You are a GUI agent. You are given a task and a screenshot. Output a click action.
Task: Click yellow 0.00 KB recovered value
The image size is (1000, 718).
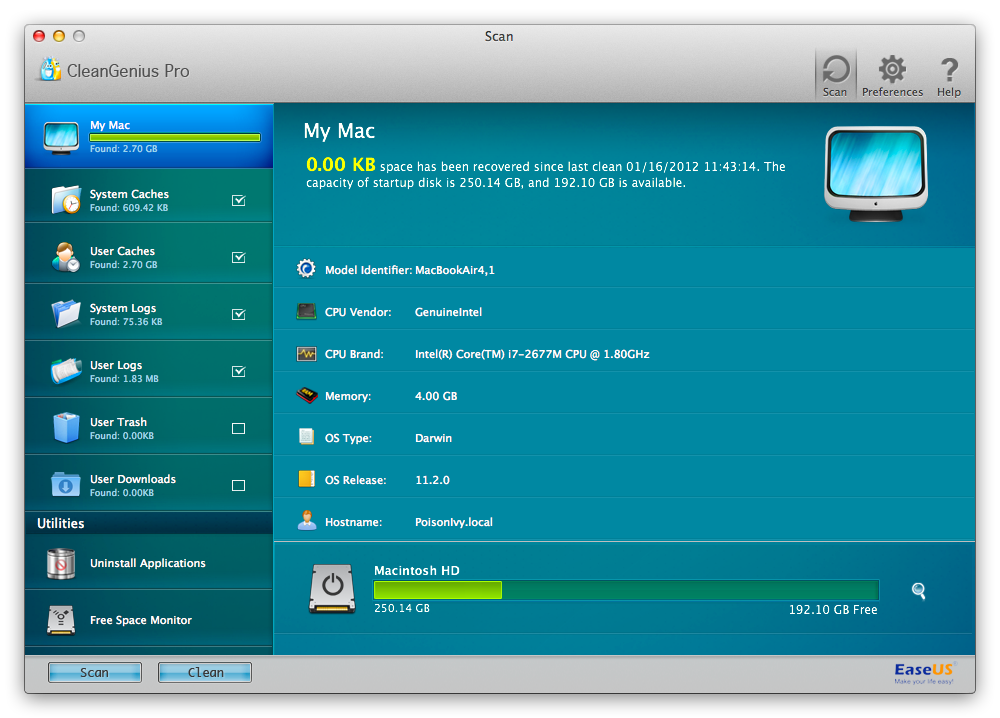tap(341, 165)
